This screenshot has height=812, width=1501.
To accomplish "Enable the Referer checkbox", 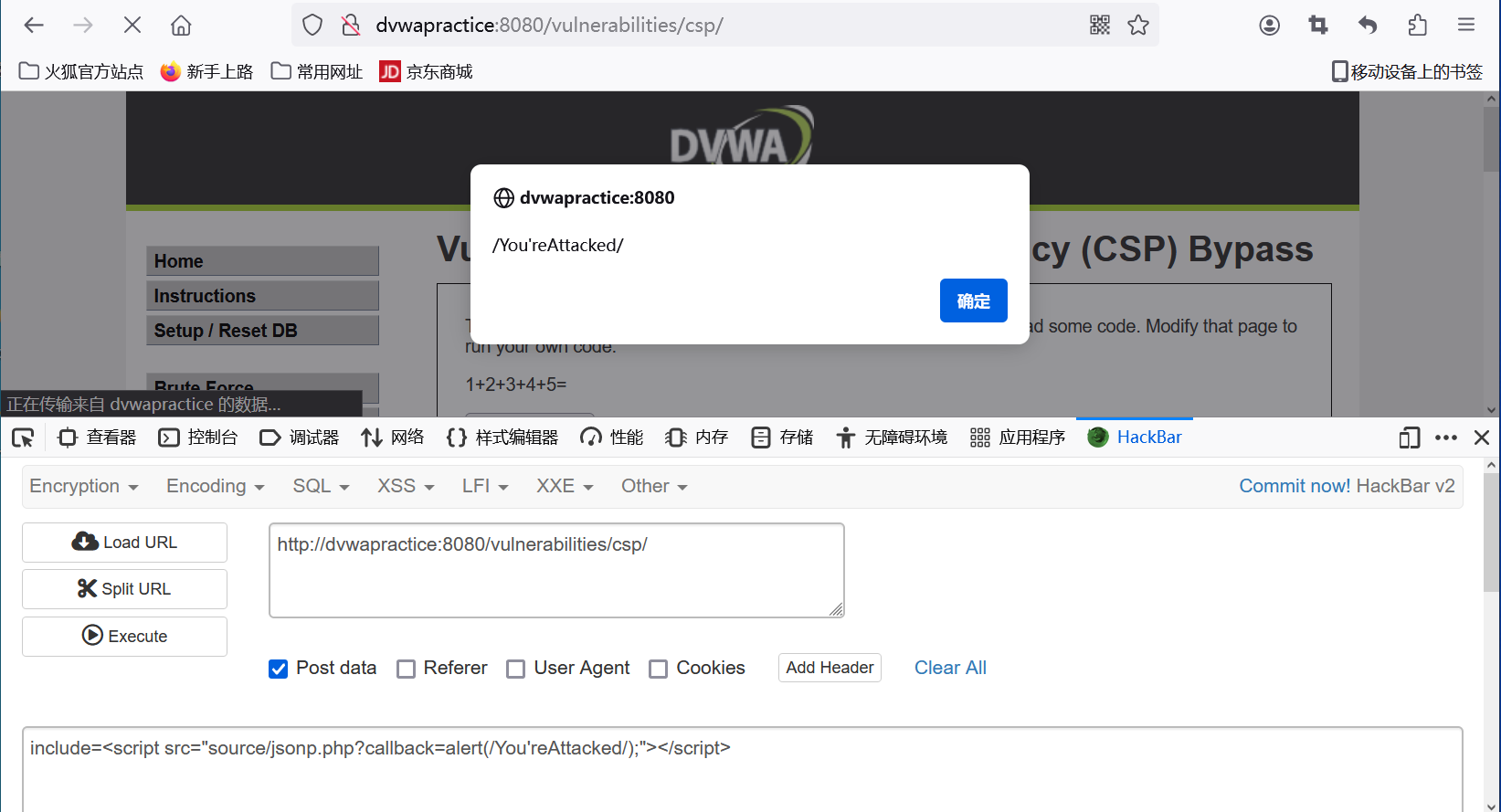I will (407, 670).
